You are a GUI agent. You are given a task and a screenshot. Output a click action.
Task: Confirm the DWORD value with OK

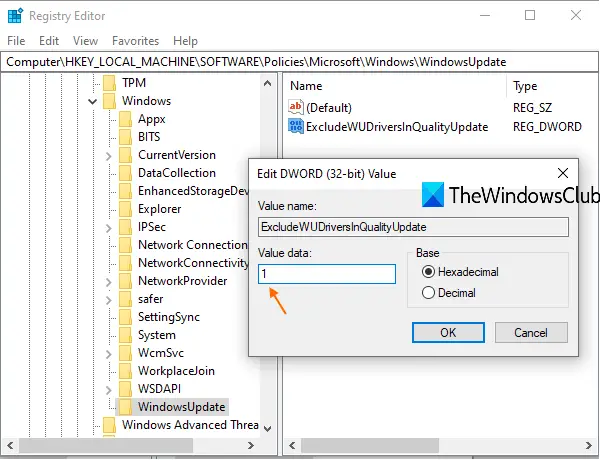tap(448, 333)
